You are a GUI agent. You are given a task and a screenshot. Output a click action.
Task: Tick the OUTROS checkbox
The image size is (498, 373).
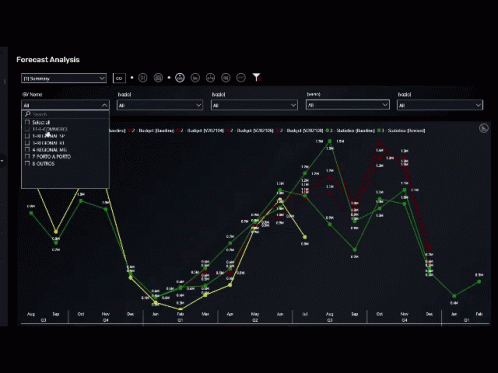click(28, 163)
